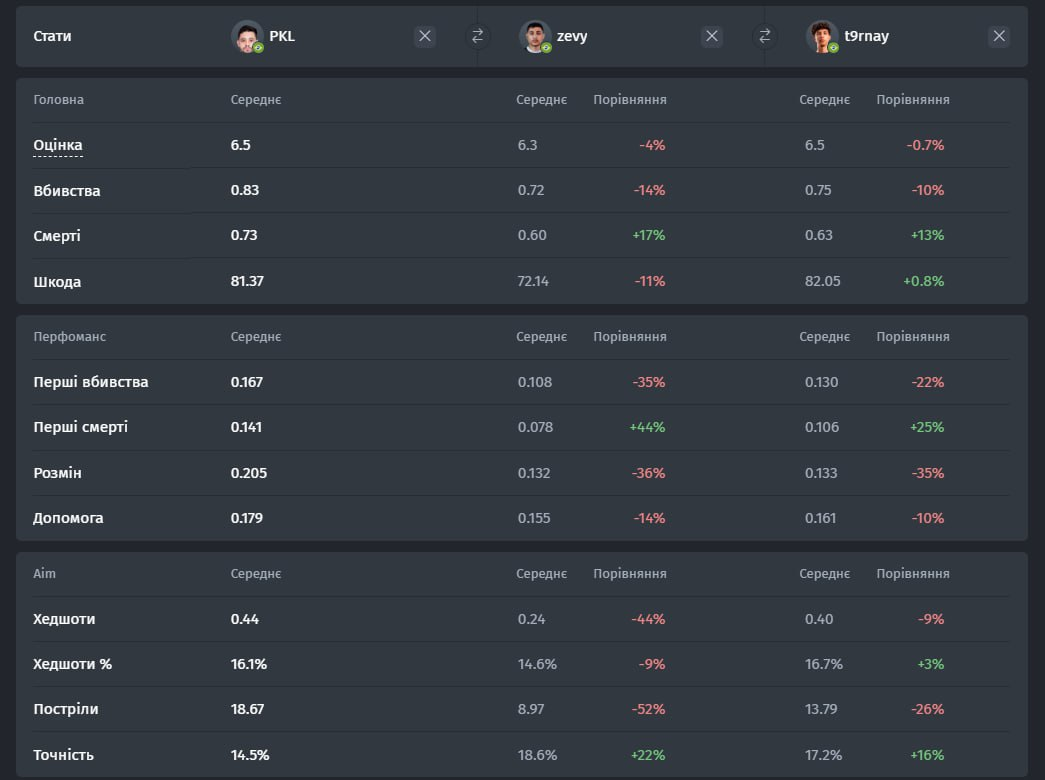The width and height of the screenshot is (1045, 780).
Task: Select the Розмін row label
Action: tap(57, 473)
